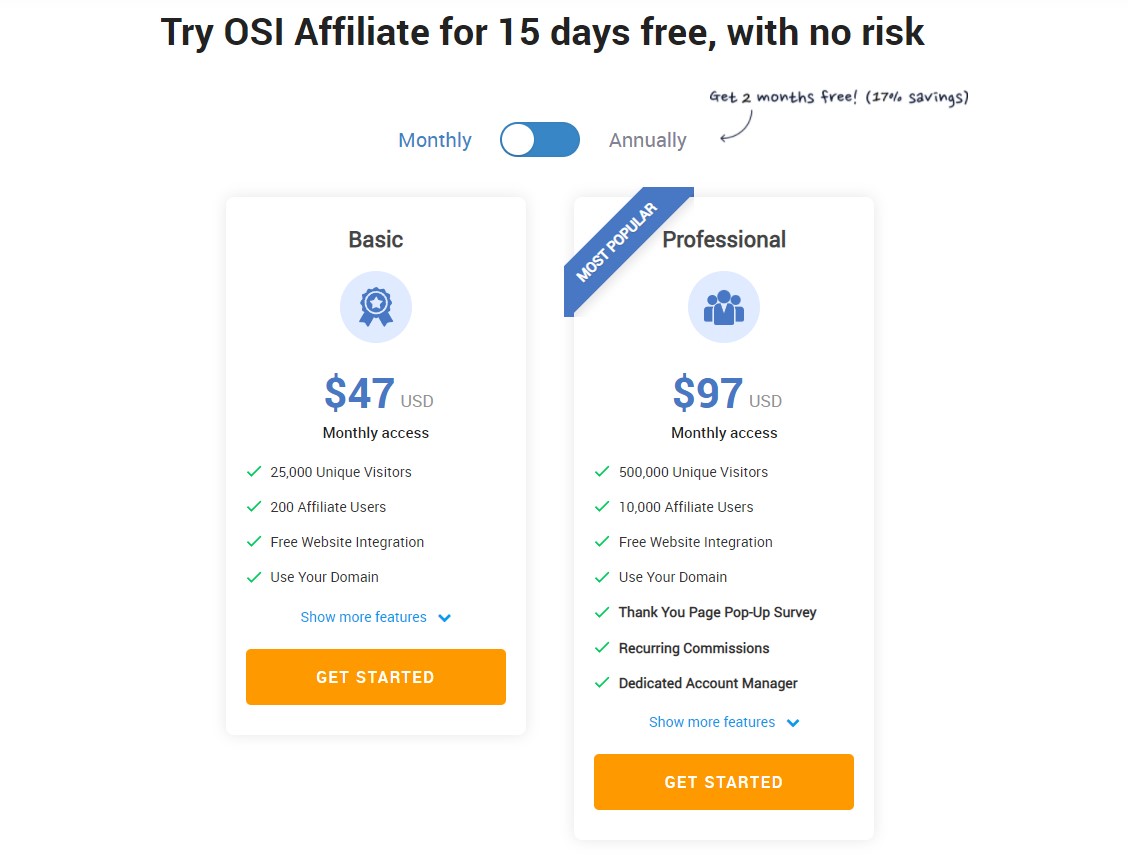The image size is (1128, 861).
Task: Click checkmark beside Dedicated Account Manager
Action: pos(602,683)
